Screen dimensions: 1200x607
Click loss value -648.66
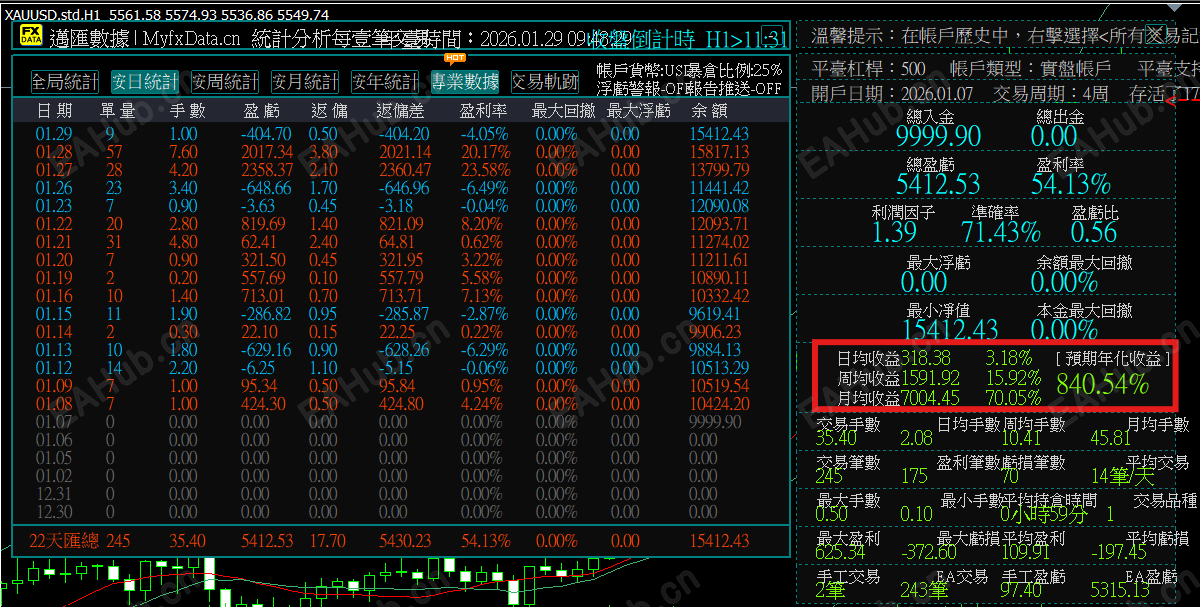[266, 188]
